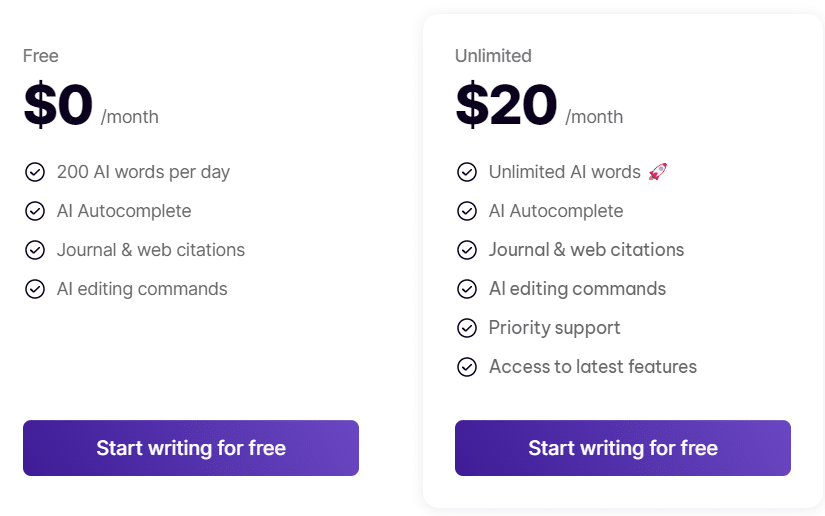Viewport: 825px width, 516px height.
Task: Start writing for free under the Free plan
Action: point(191,448)
